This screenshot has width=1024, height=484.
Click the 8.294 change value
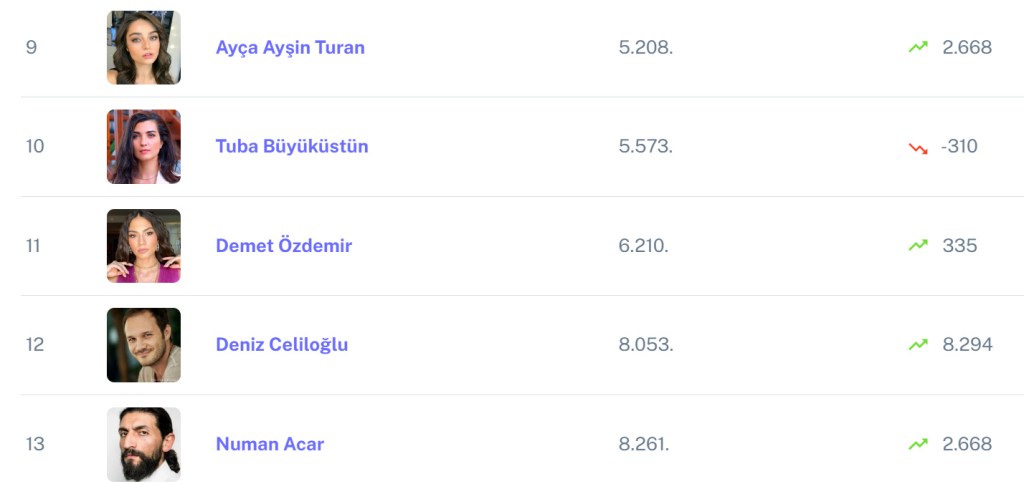click(967, 344)
